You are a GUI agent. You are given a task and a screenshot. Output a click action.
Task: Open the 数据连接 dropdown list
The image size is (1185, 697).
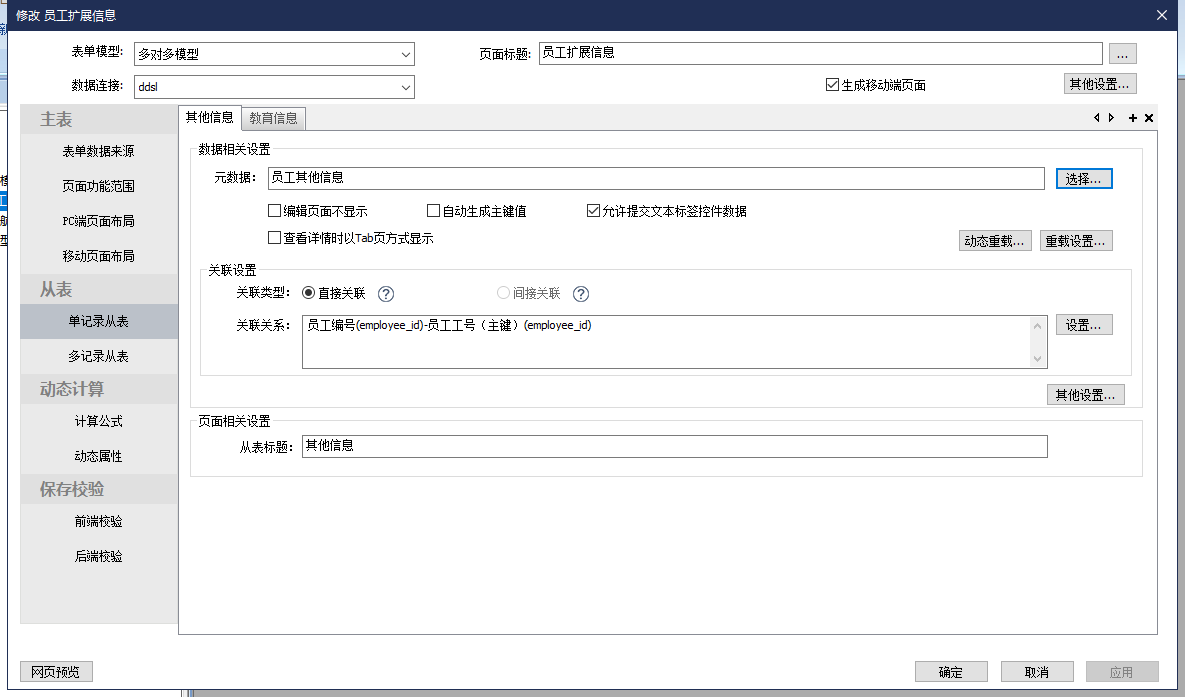[x=405, y=87]
